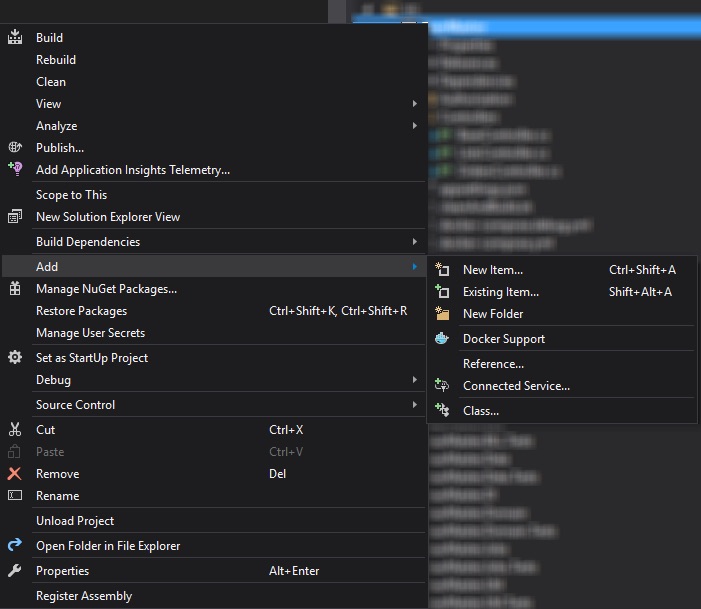Viewport: 701px width, 609px height.
Task: Click the New Item icon in submenu
Action: [x=442, y=269]
